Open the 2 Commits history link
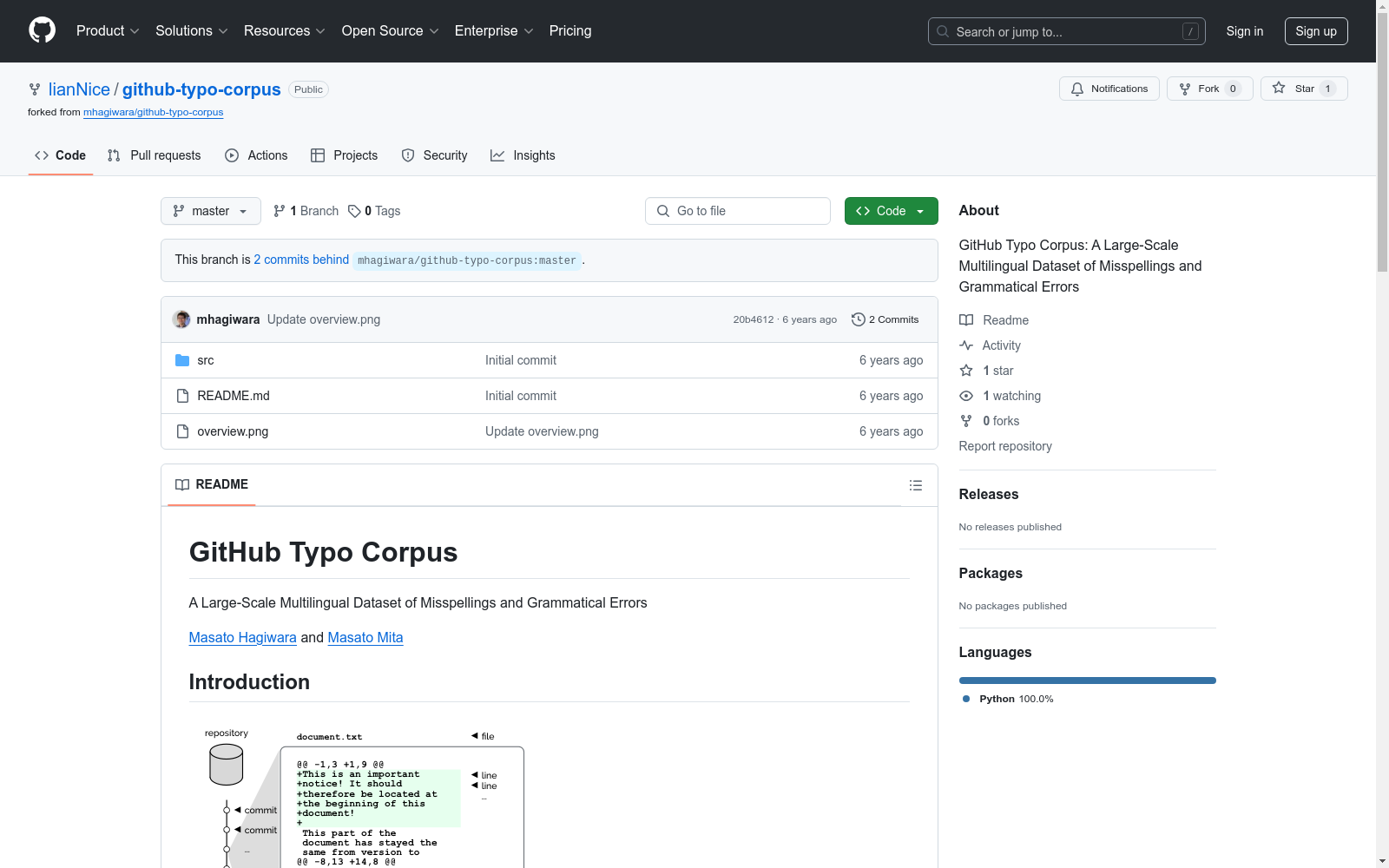 click(885, 319)
